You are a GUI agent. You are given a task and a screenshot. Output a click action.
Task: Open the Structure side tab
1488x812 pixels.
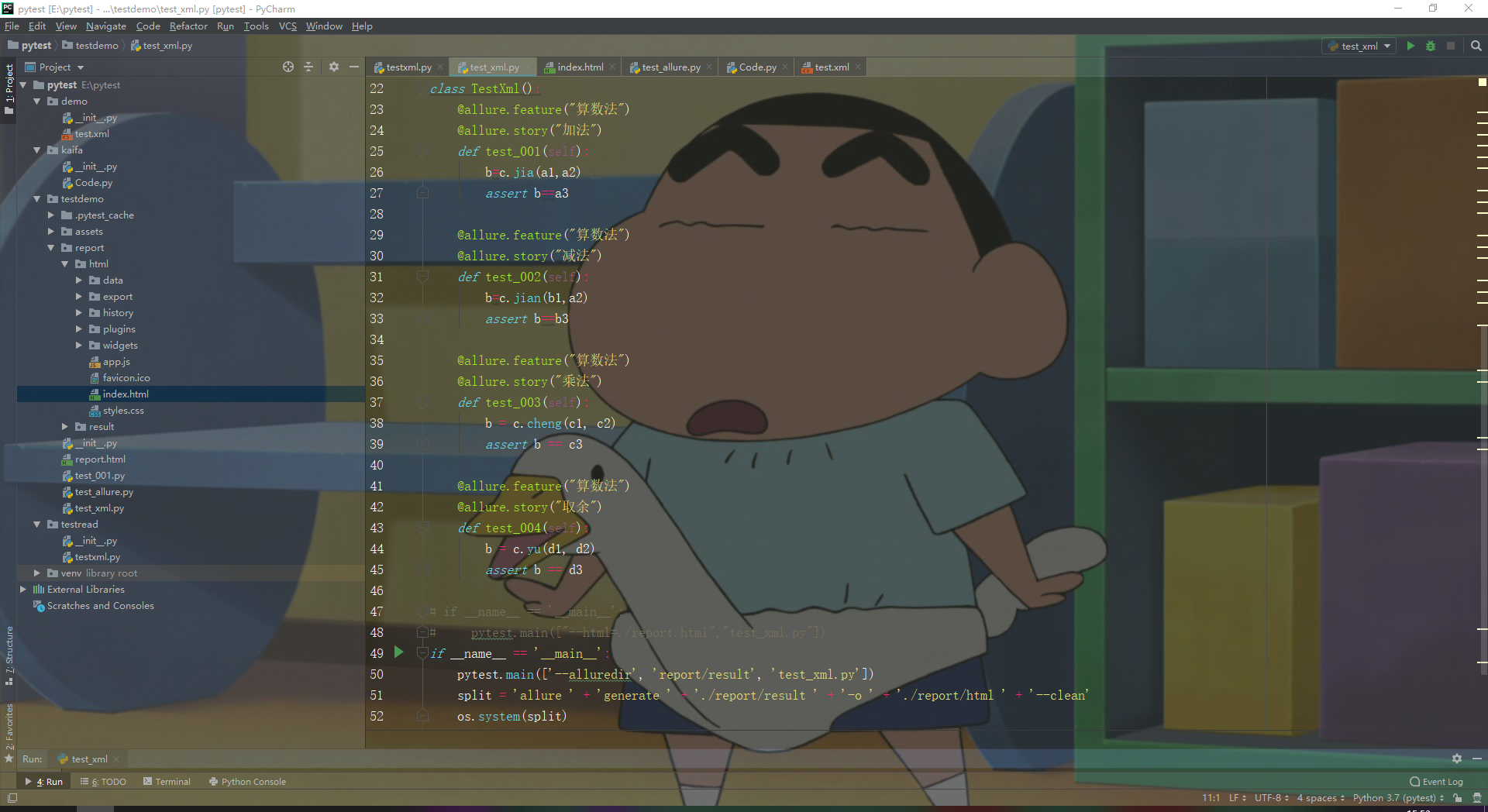pos(9,655)
